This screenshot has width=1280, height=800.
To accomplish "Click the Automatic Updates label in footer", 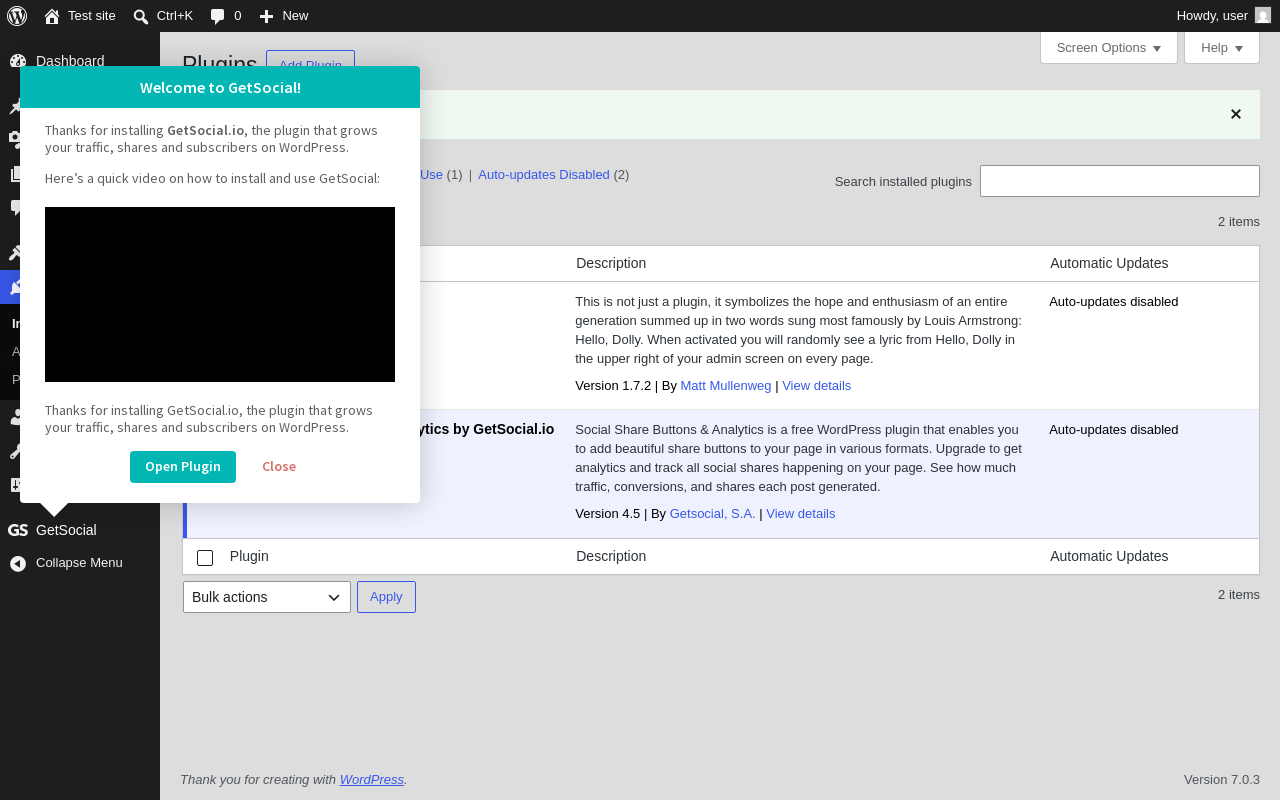I will 1109,556.
